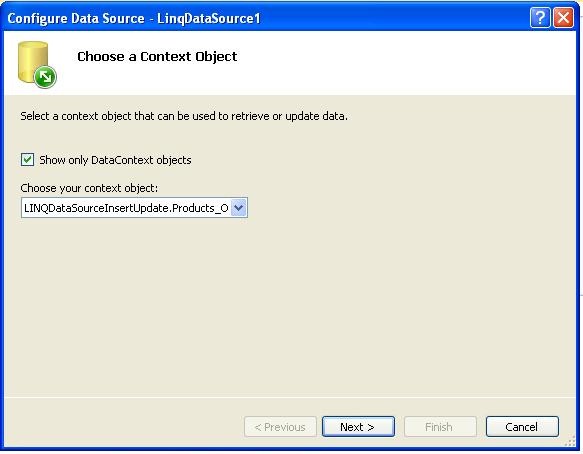Click the 'Choose your context object:' label
This screenshot has width=583, height=454.
point(89,188)
